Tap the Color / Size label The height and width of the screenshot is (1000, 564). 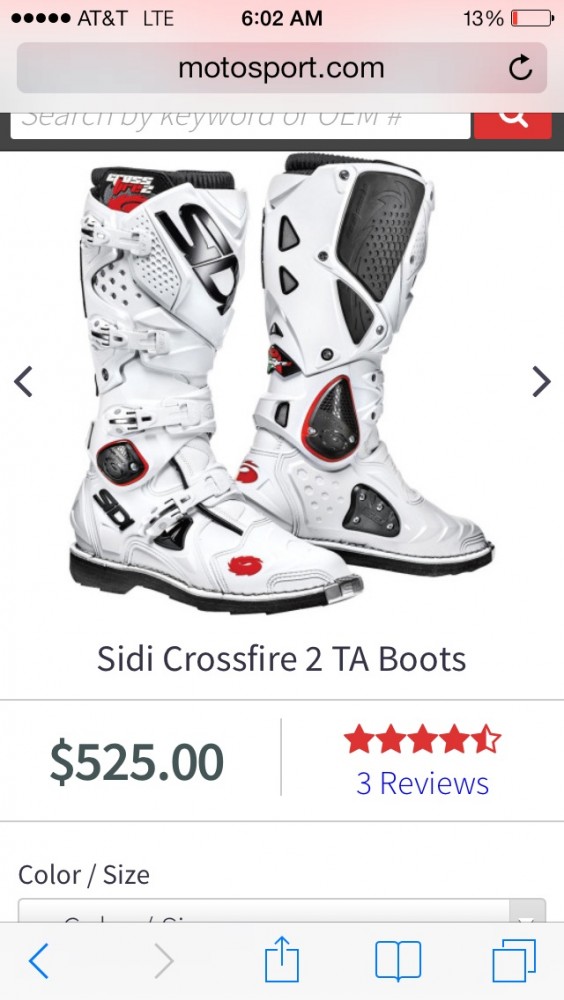pos(84,874)
